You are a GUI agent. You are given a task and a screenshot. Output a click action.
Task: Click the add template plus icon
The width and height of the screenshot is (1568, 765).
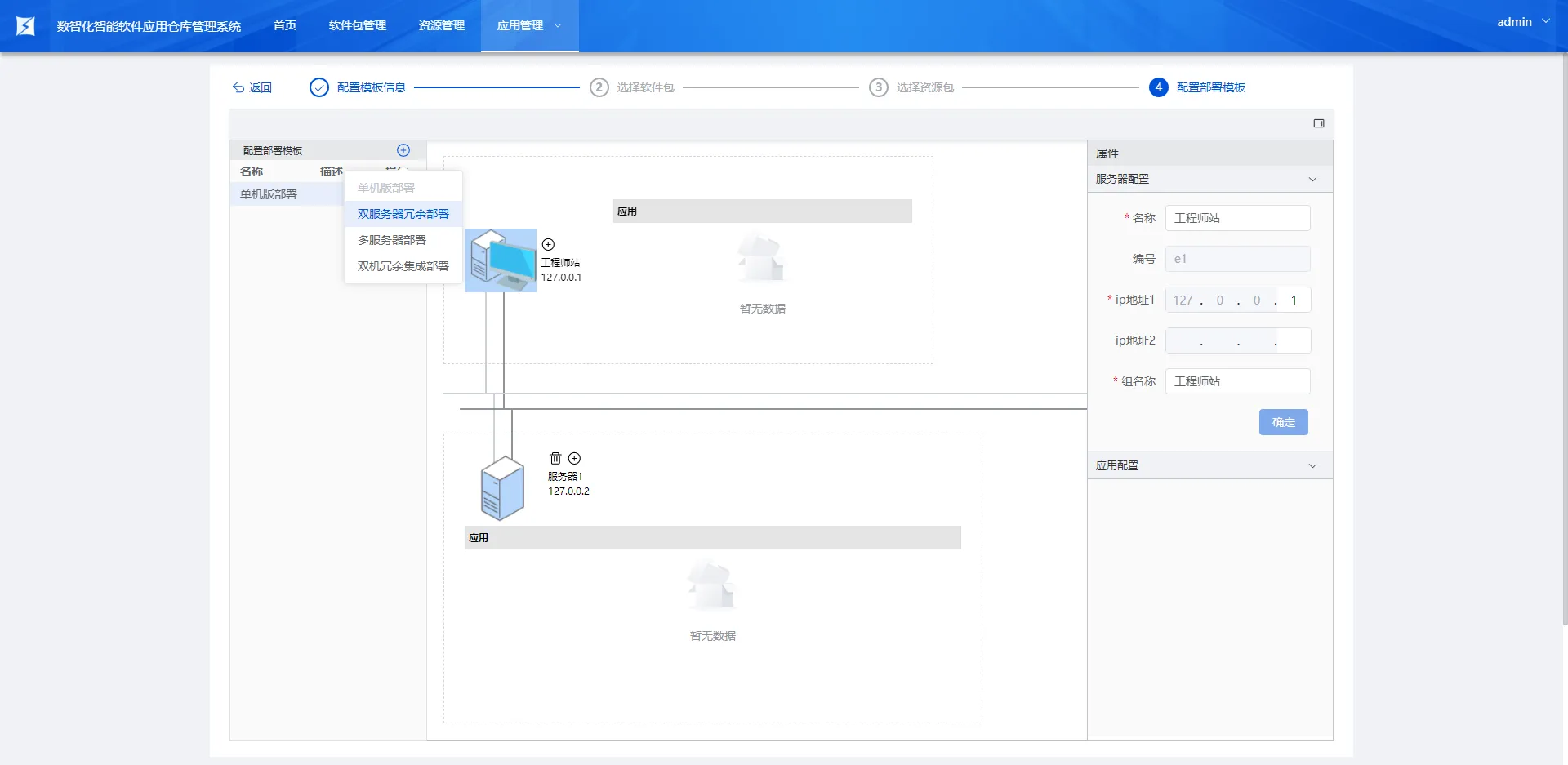[x=403, y=150]
